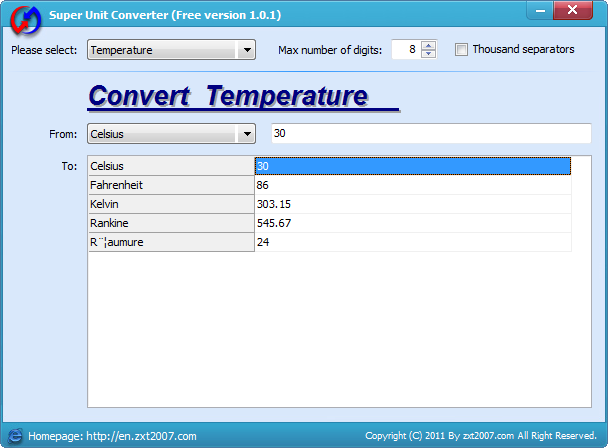Screen dimensions: 608x448
Task: Click the Thousand separators label text
Action: 523,49
